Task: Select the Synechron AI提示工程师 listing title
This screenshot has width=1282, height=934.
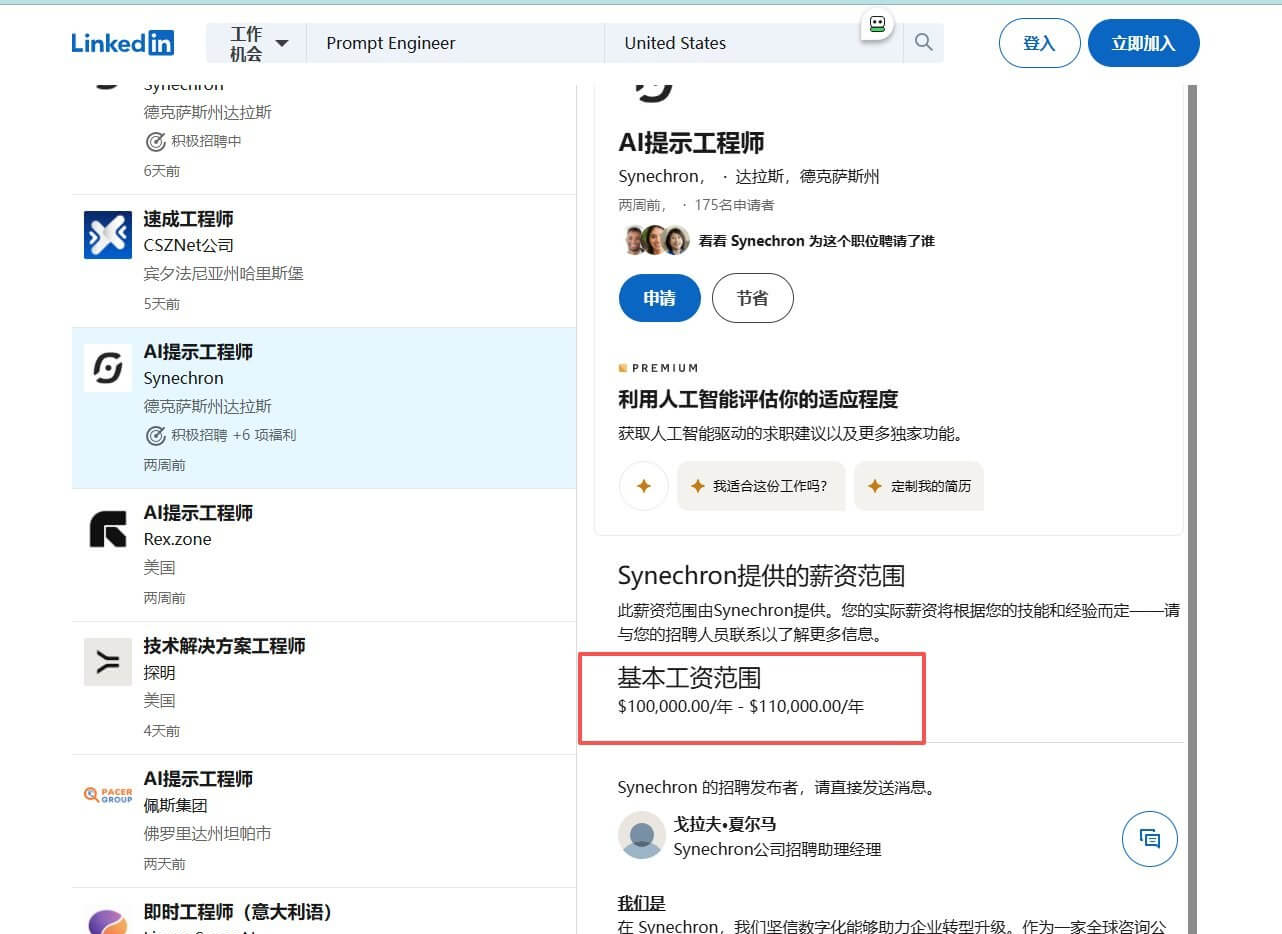Action: pyautogui.click(x=198, y=351)
